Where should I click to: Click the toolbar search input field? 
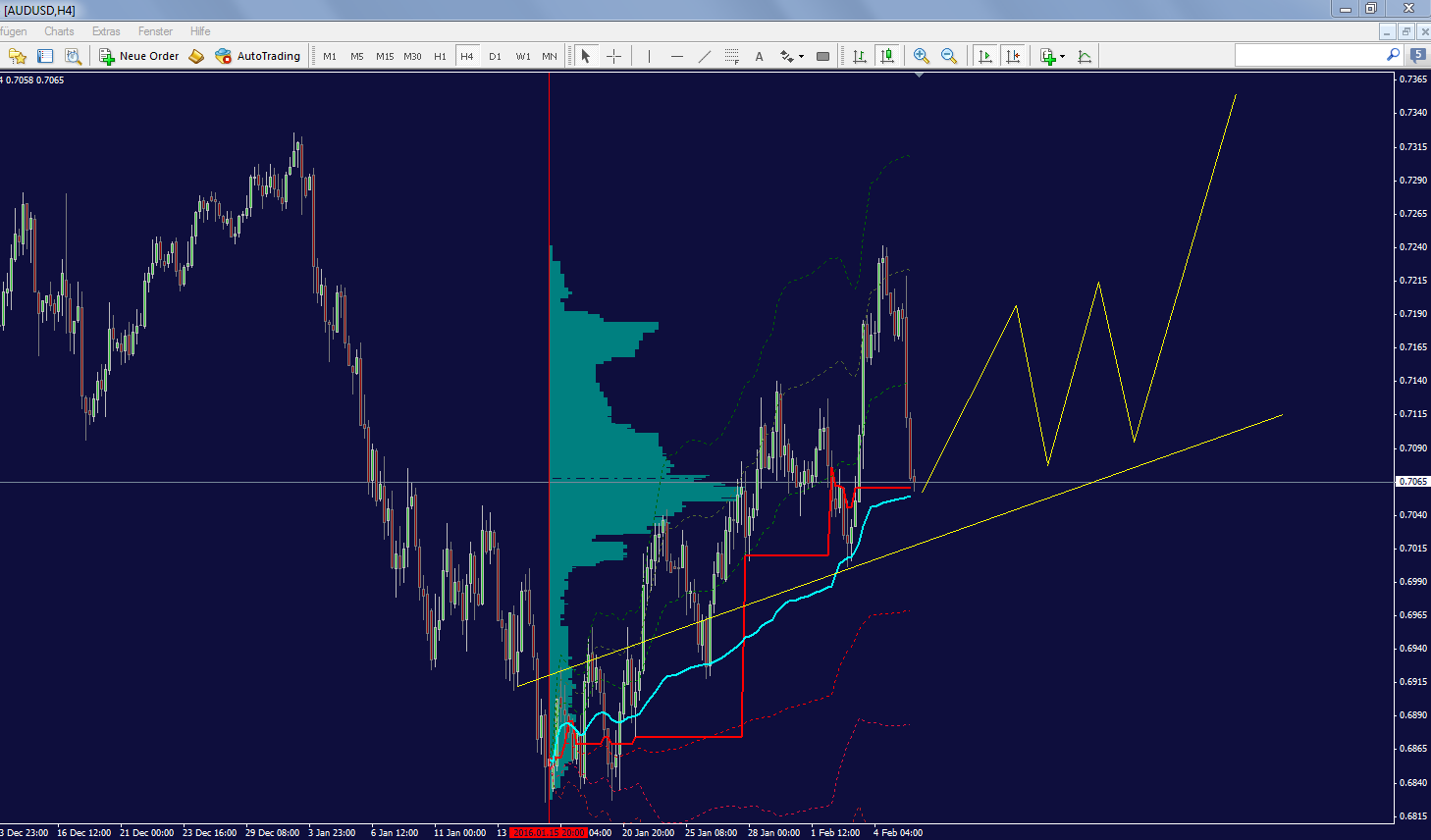pos(1309,55)
